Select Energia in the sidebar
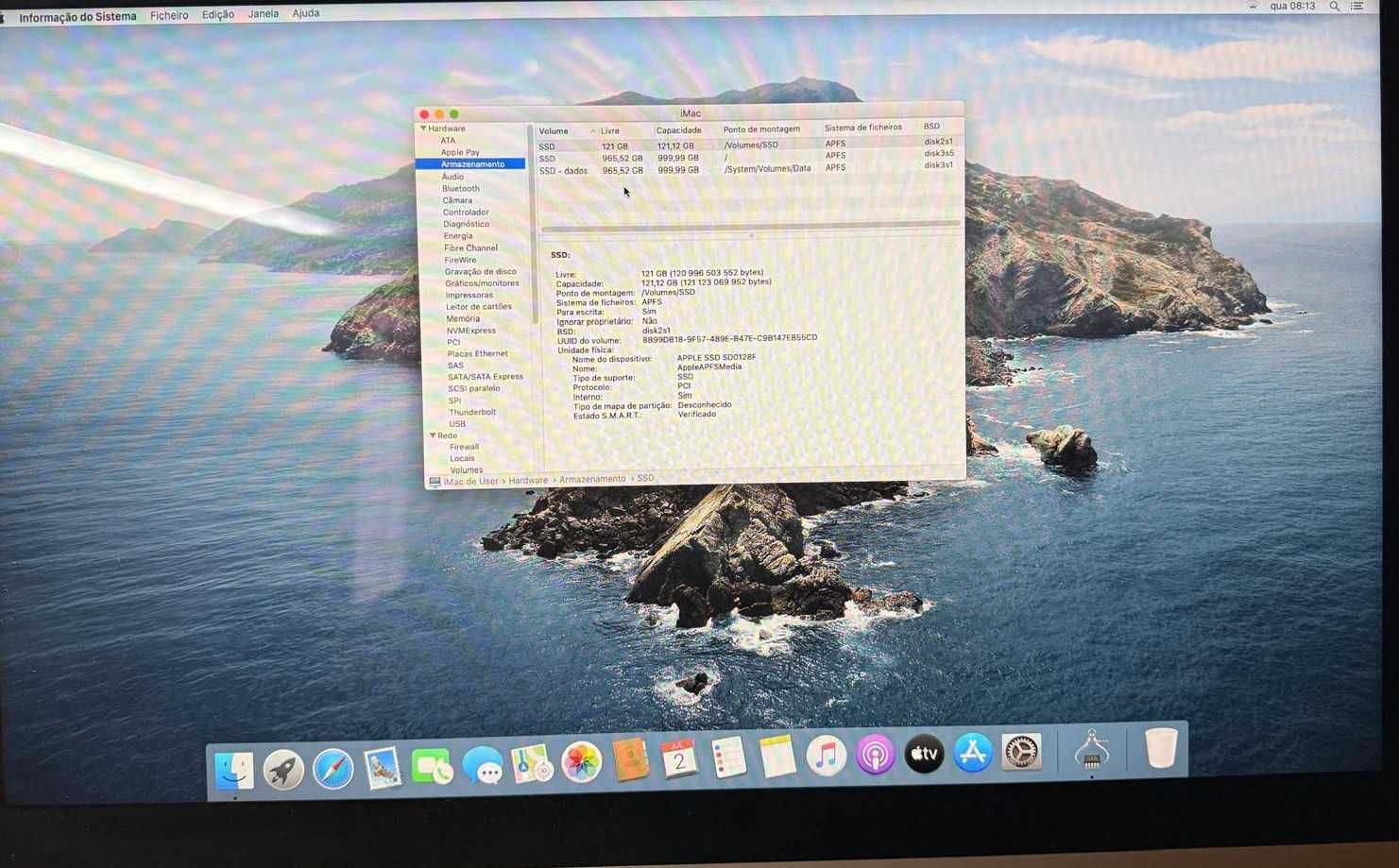 click(458, 236)
